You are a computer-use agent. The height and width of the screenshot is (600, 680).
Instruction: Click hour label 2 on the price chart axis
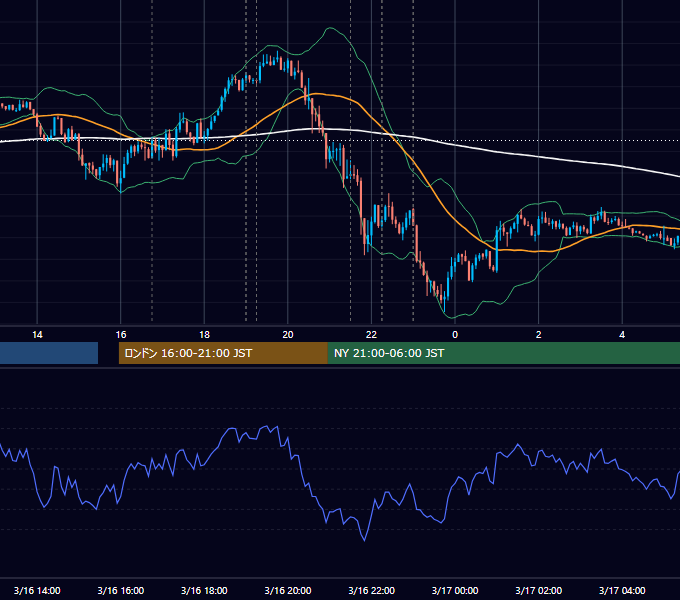(539, 335)
